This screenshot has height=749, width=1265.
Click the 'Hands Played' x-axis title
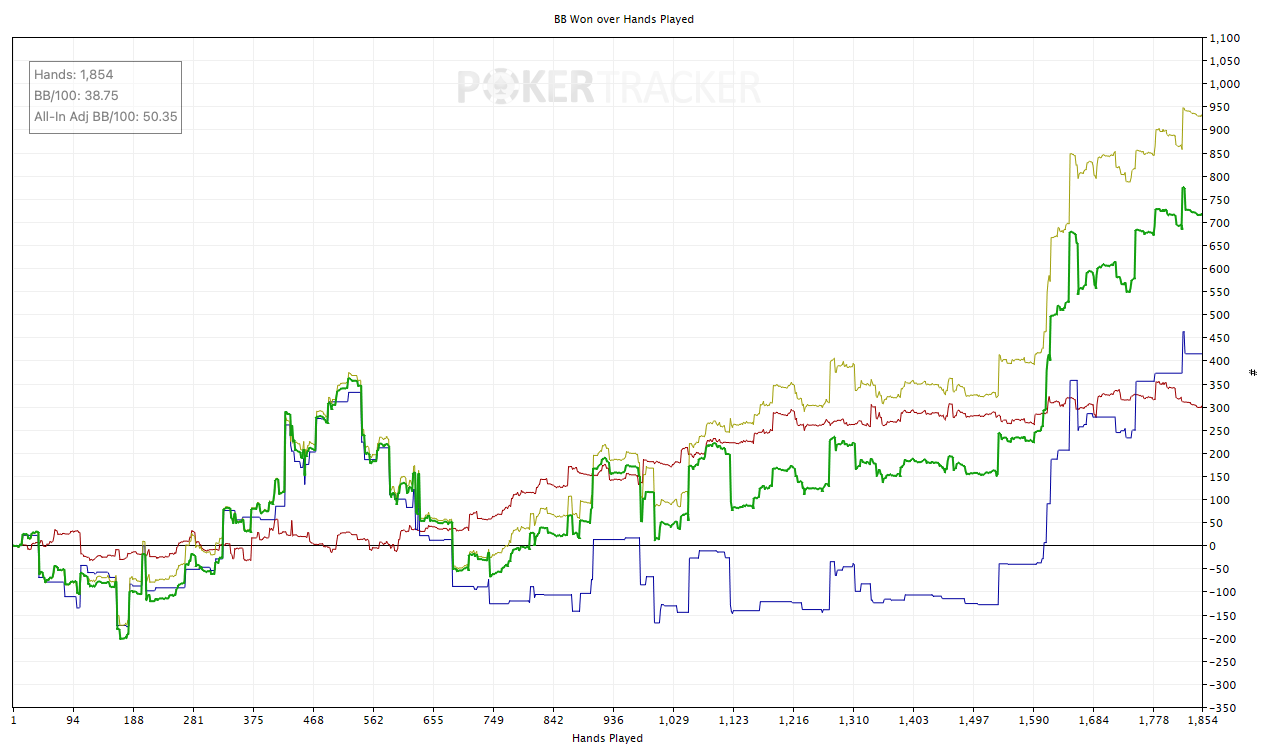(x=607, y=738)
